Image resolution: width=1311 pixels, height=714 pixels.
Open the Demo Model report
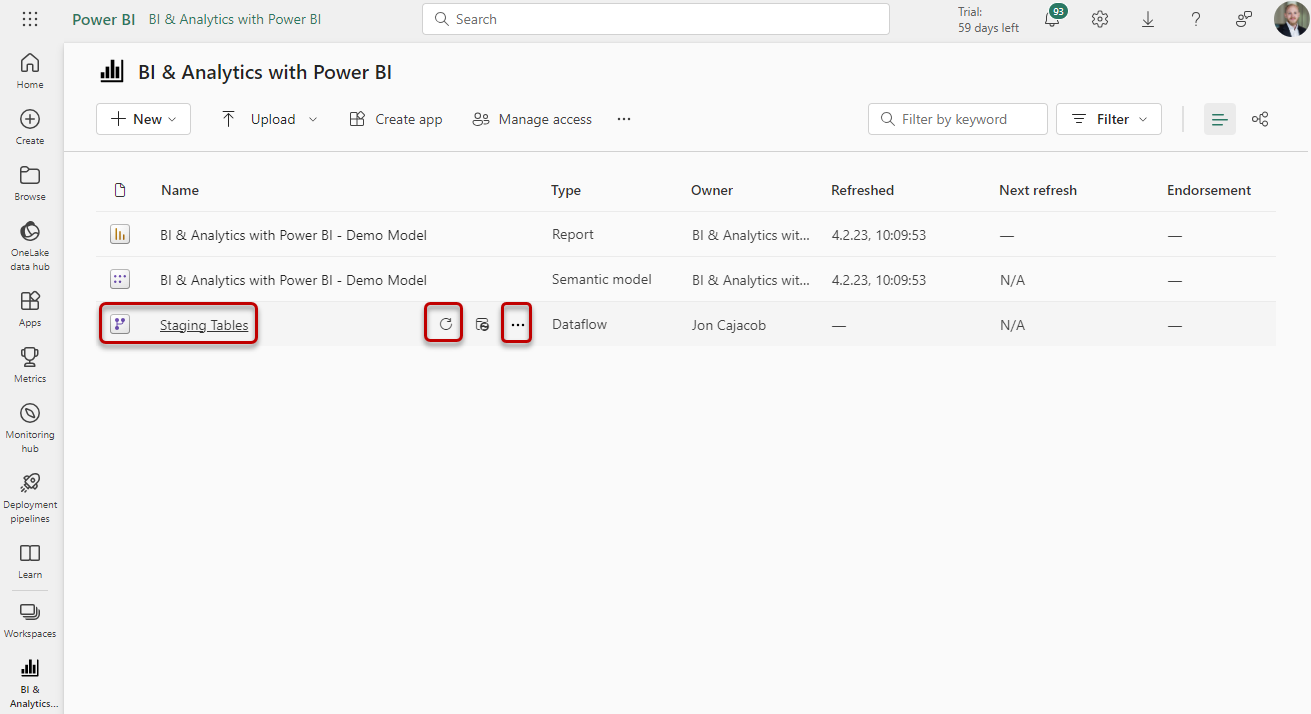(293, 235)
